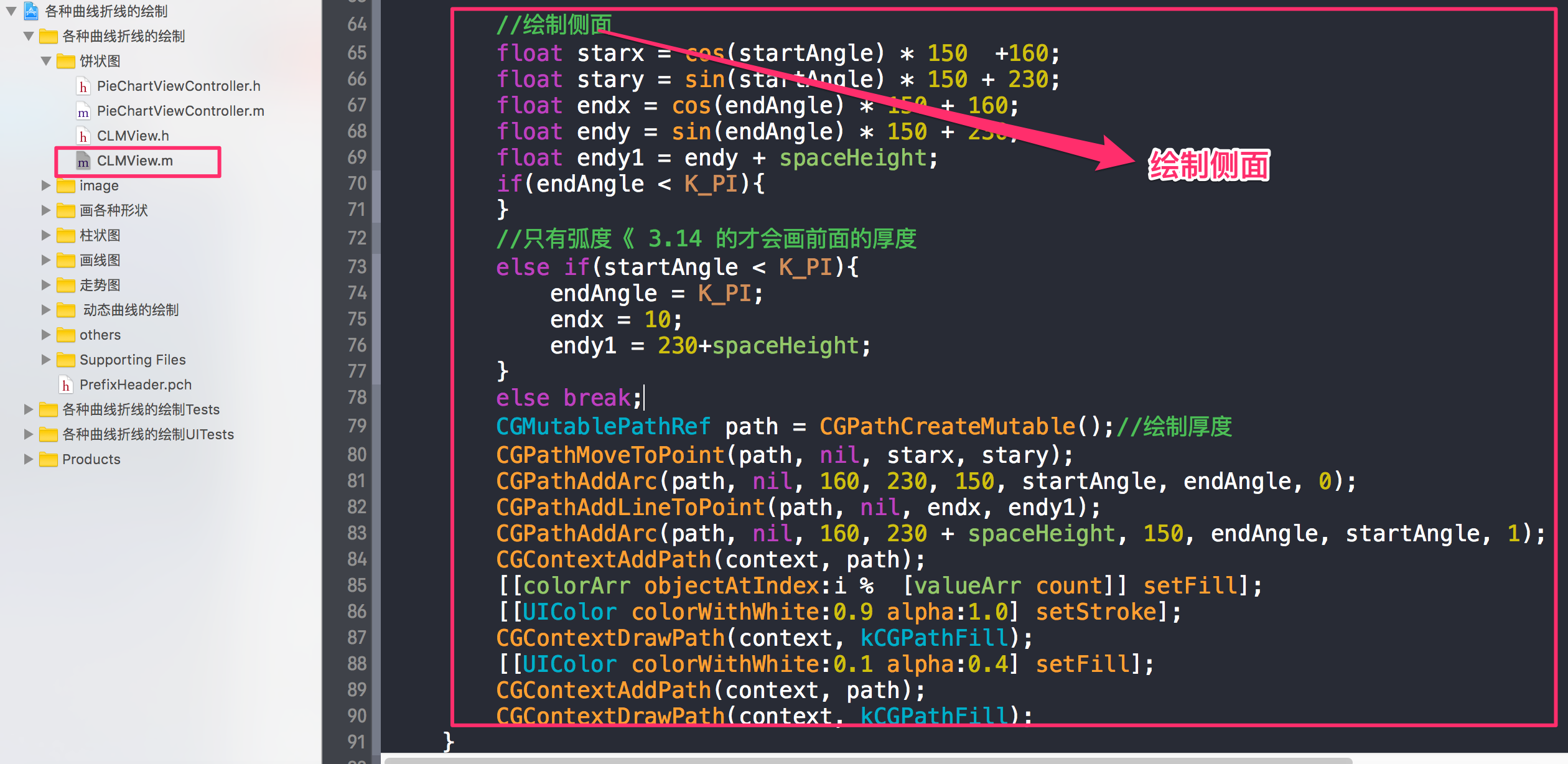Image resolution: width=1568 pixels, height=764 pixels.
Task: Click the Products folder icon
Action: coord(48,460)
